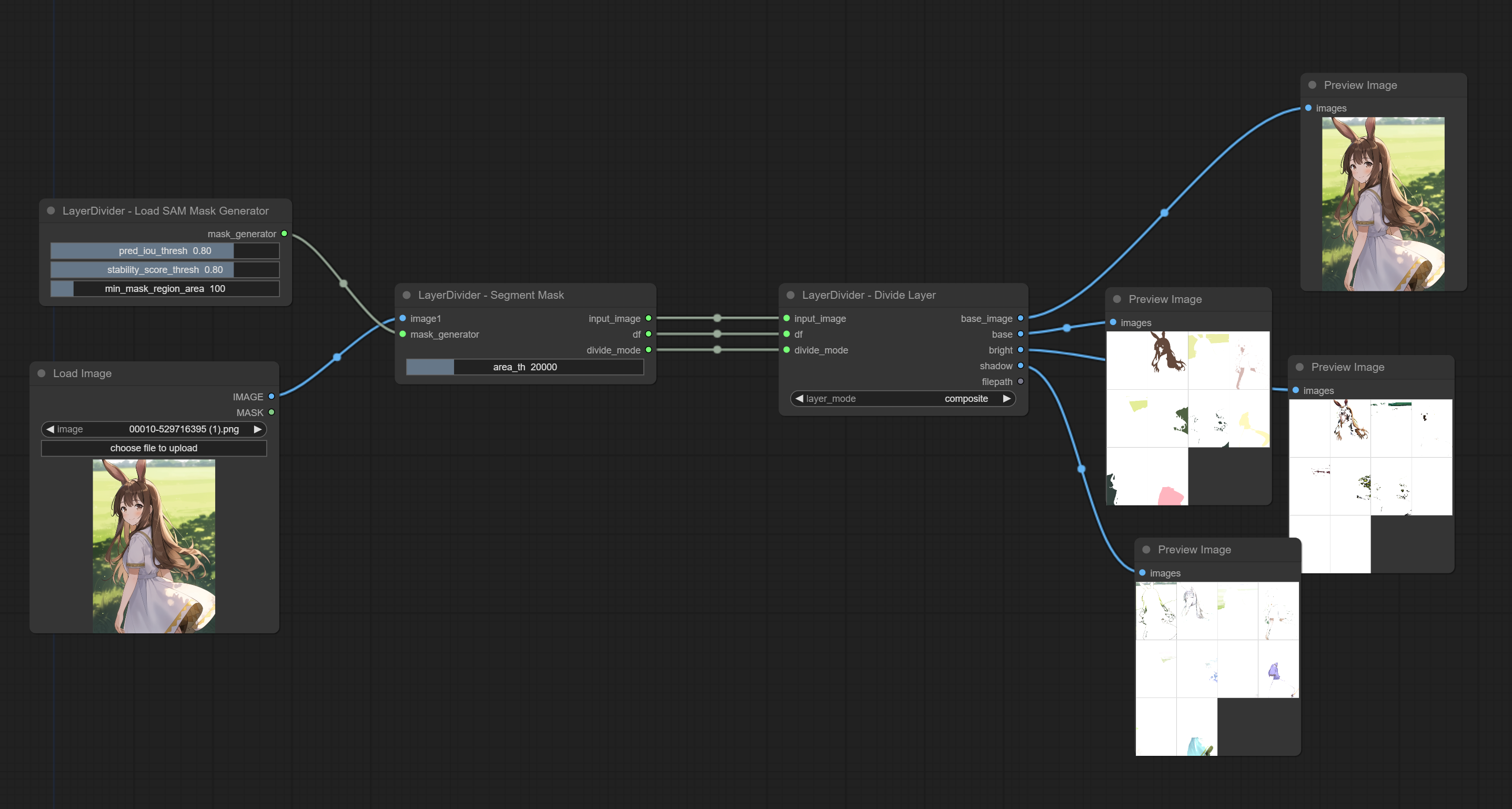
Task: Collapse the LayerDivider Segment Mask node
Action: pyautogui.click(x=406, y=295)
